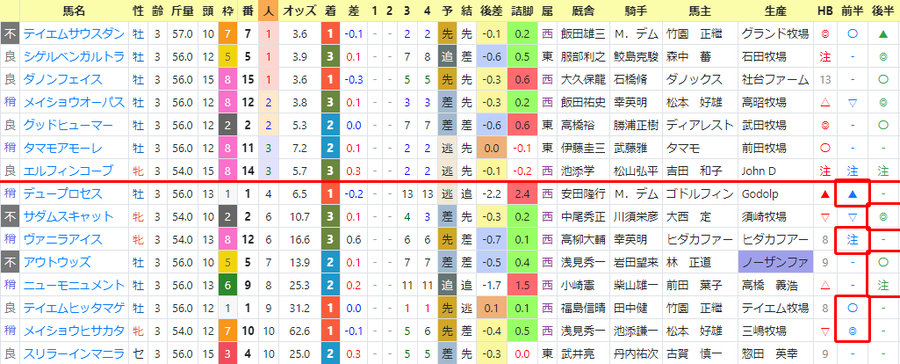Select owner ディアレスト
The width and height of the screenshot is (900, 364).
[700, 125]
